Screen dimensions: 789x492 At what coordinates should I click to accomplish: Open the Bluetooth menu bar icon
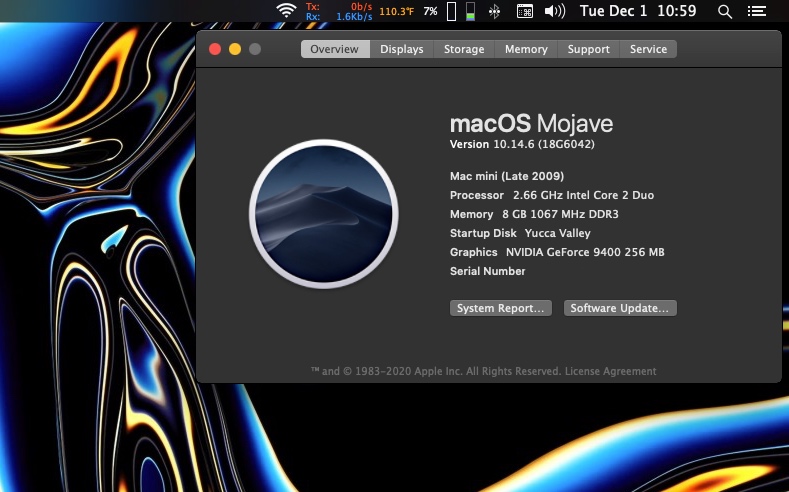point(495,11)
